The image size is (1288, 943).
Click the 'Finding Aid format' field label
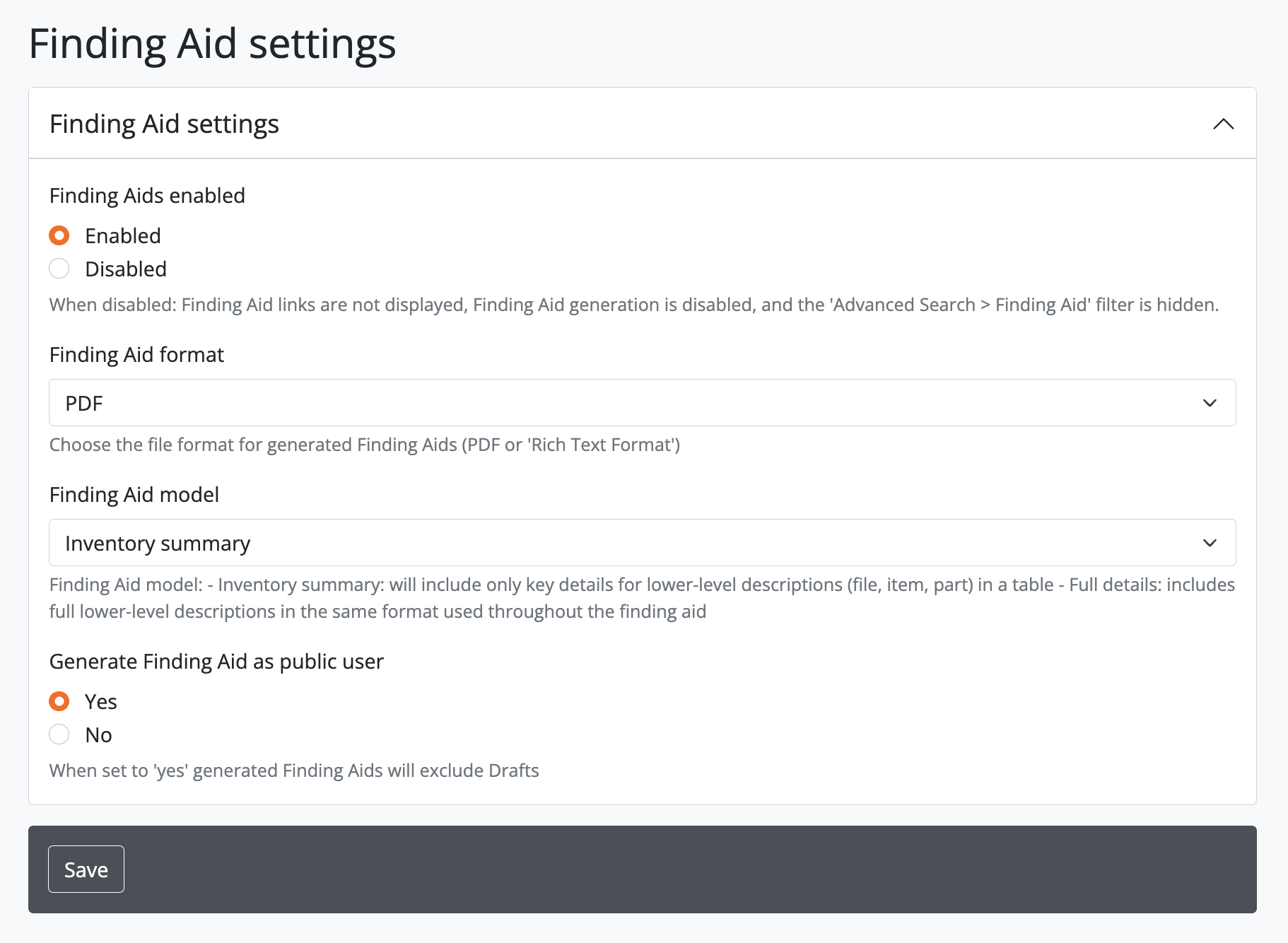coord(136,355)
